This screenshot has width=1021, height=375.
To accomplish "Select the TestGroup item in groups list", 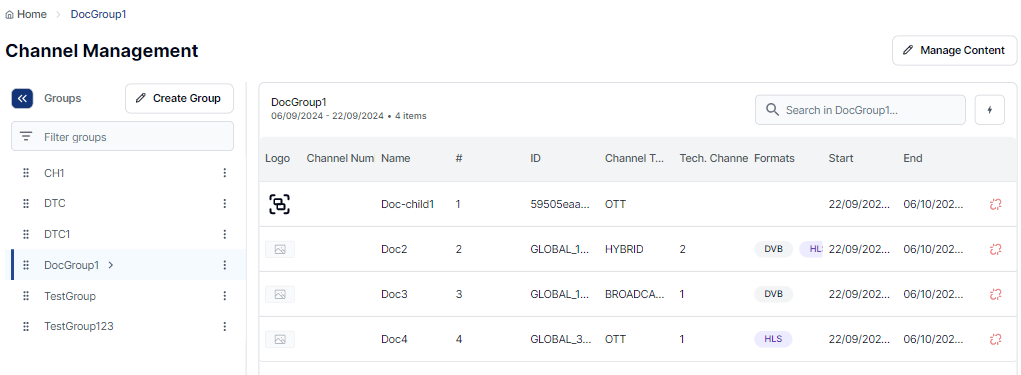I will tap(123, 296).
